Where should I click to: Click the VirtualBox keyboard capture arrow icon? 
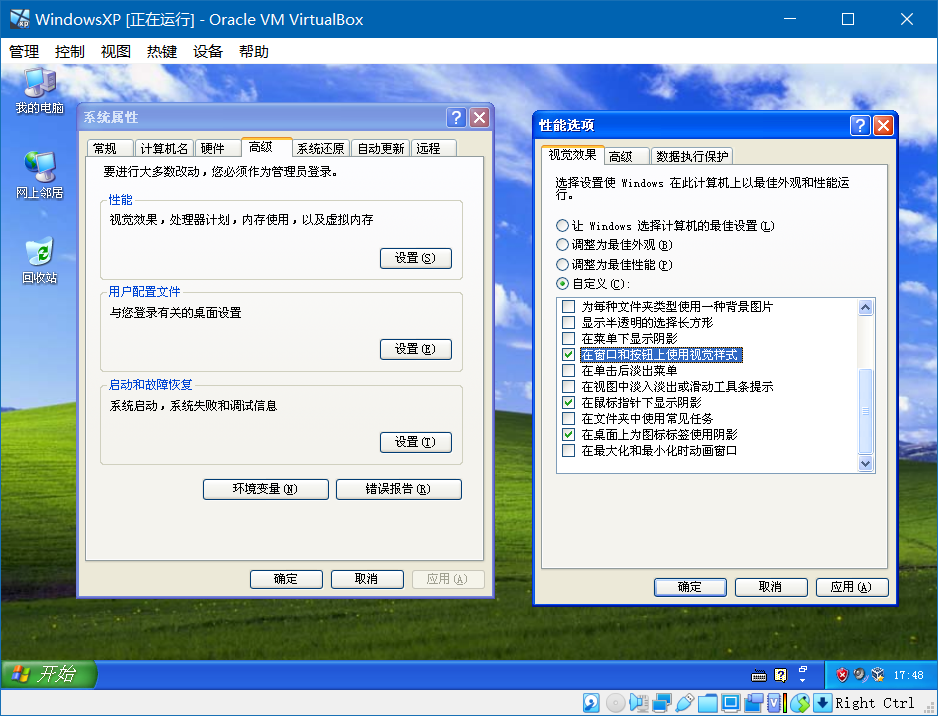coord(823,703)
